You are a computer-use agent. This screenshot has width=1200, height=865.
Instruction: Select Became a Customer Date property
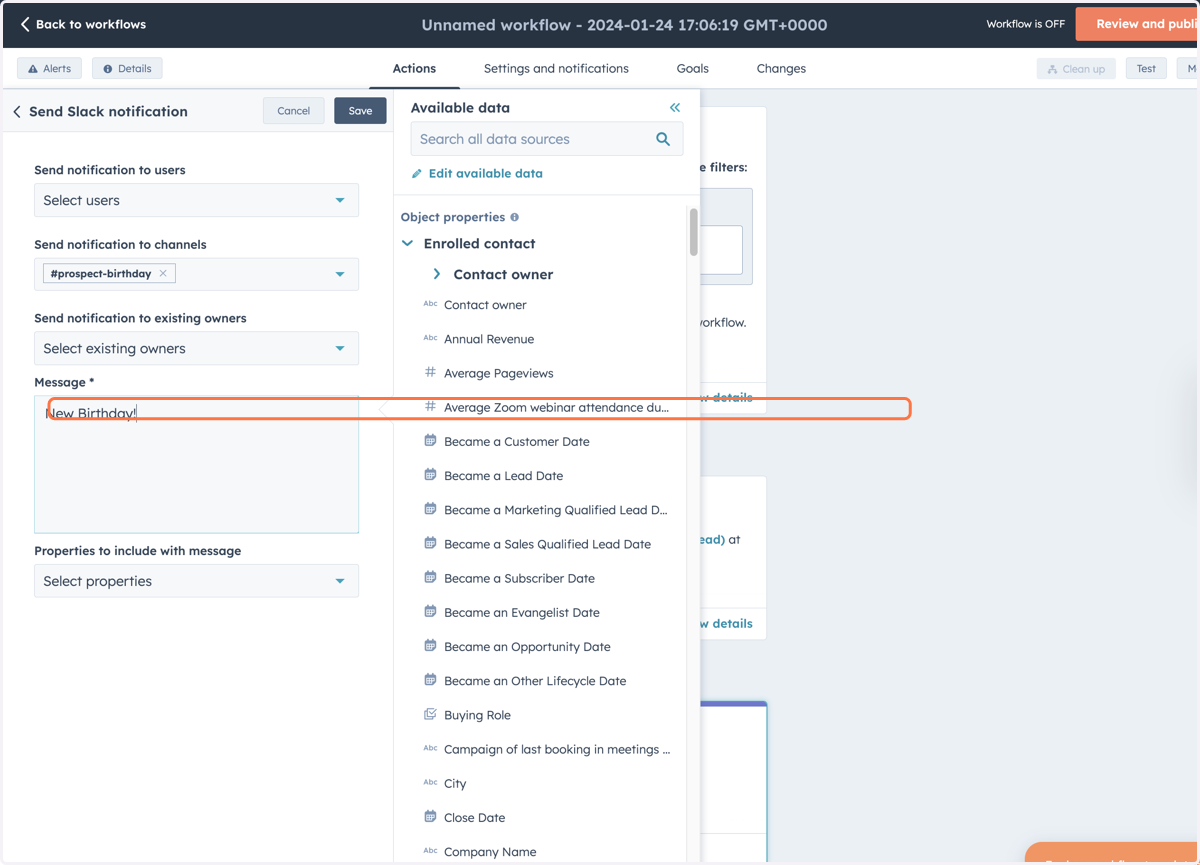tap(516, 441)
